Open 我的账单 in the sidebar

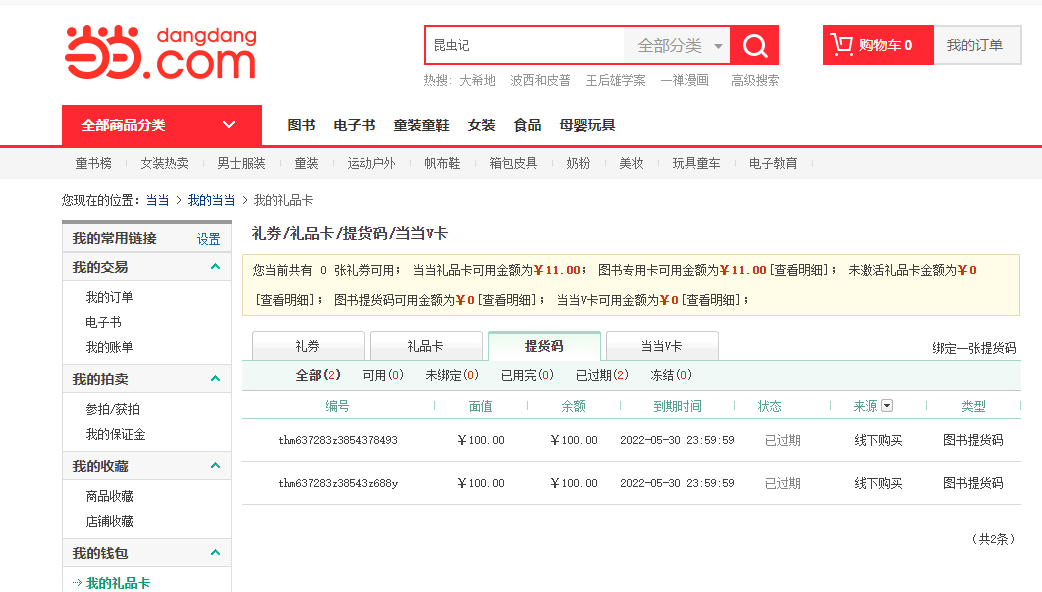[110, 347]
